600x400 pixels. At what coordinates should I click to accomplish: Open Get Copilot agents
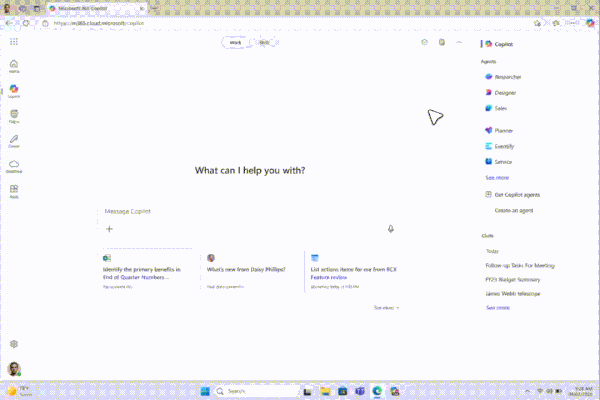[x=513, y=195]
